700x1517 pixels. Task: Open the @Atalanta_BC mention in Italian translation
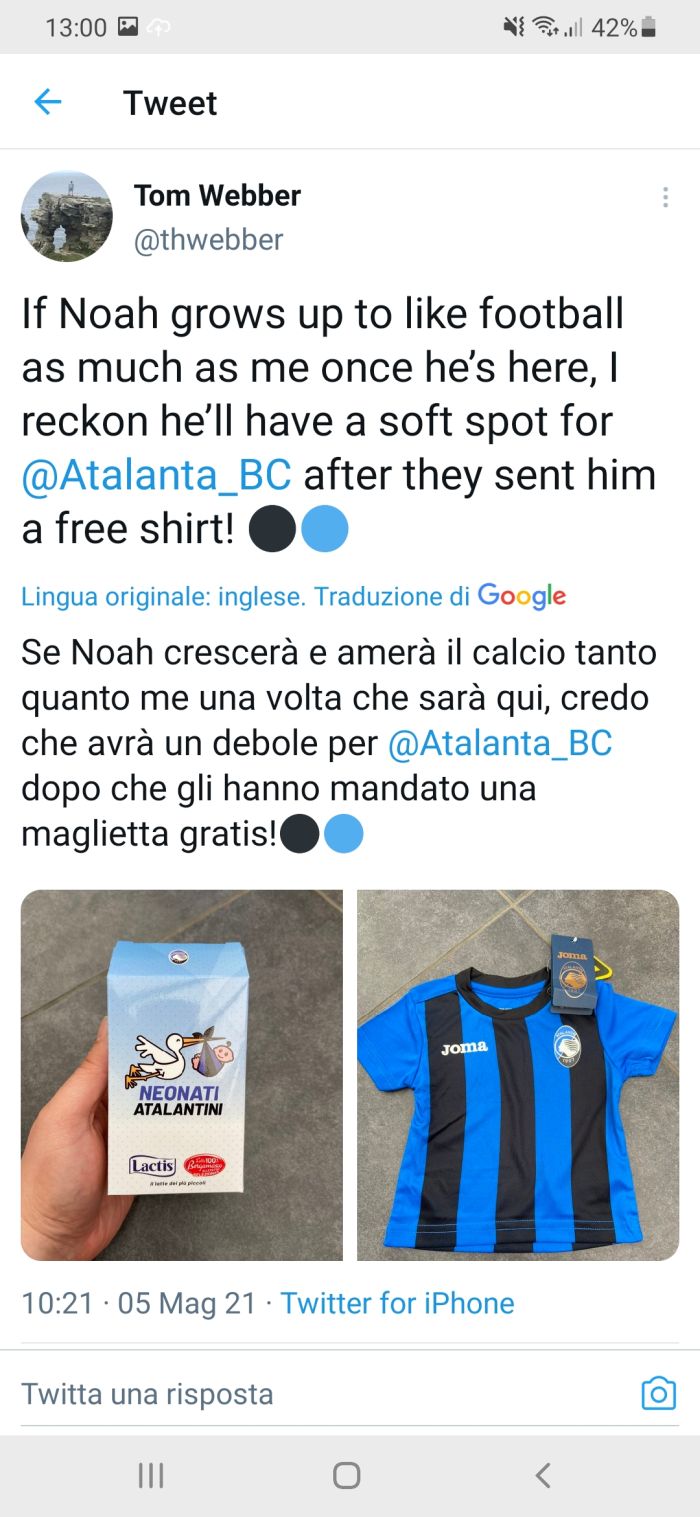(x=499, y=744)
